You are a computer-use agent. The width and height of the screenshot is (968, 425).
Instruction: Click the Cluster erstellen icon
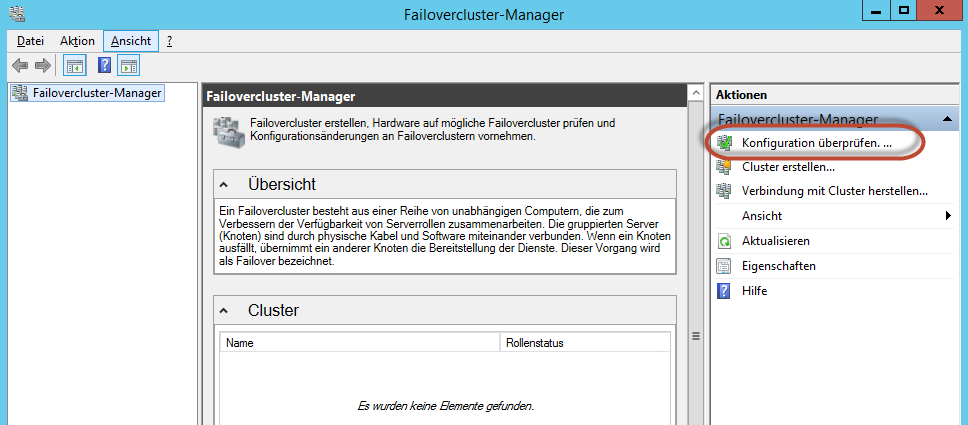pyautogui.click(x=724, y=167)
